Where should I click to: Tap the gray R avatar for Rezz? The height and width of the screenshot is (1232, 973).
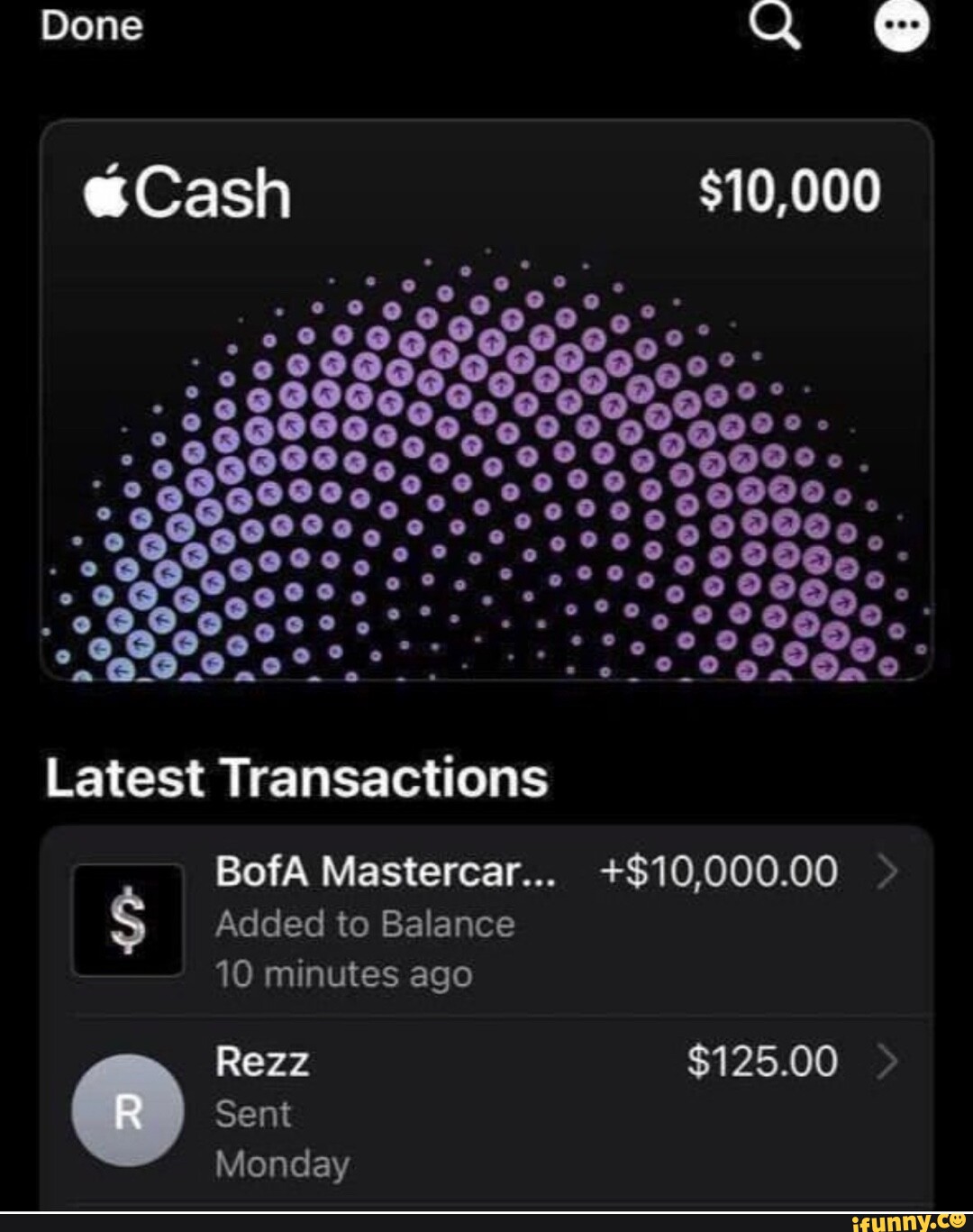pyautogui.click(x=128, y=1110)
